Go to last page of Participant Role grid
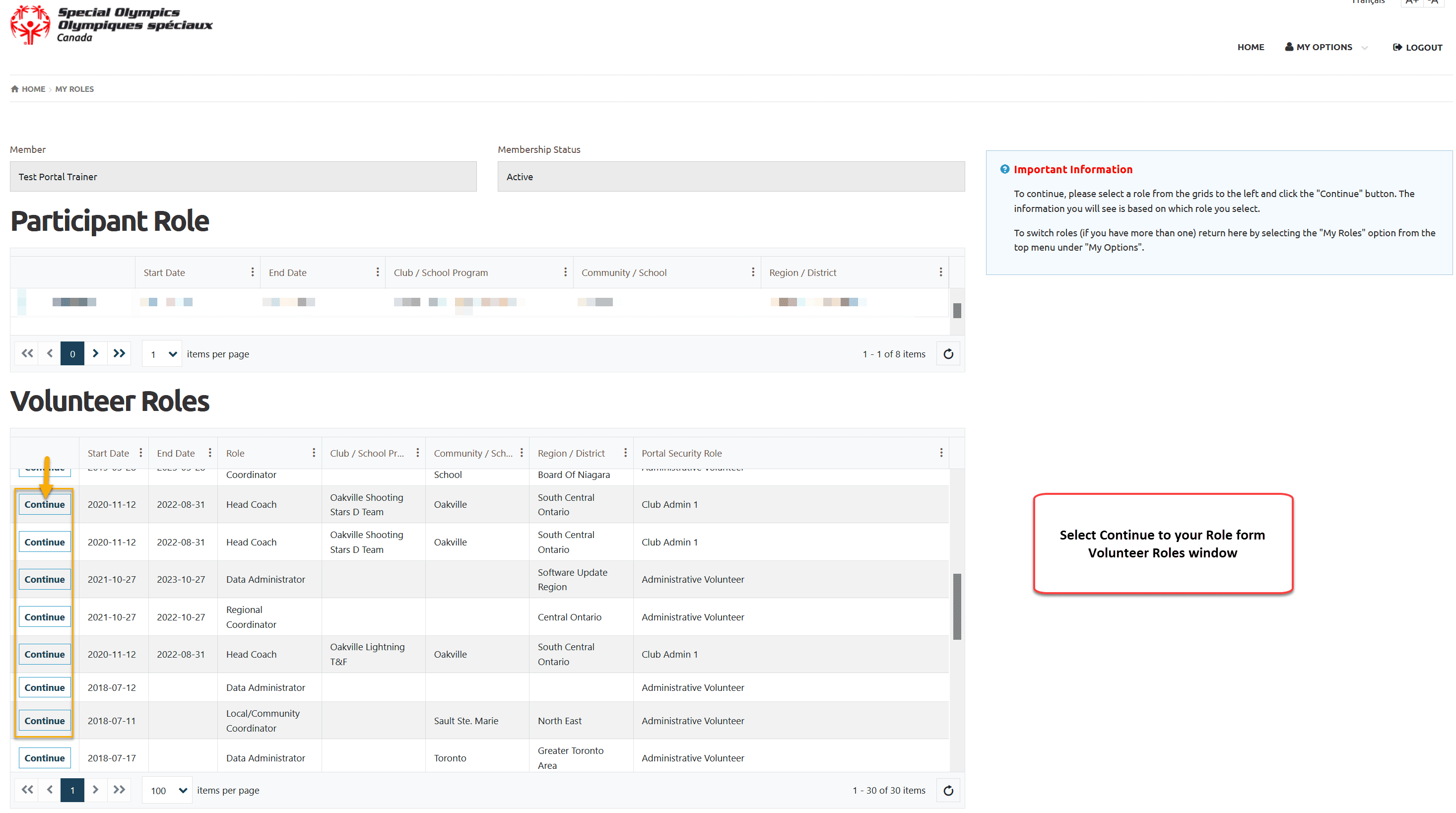 [x=119, y=353]
